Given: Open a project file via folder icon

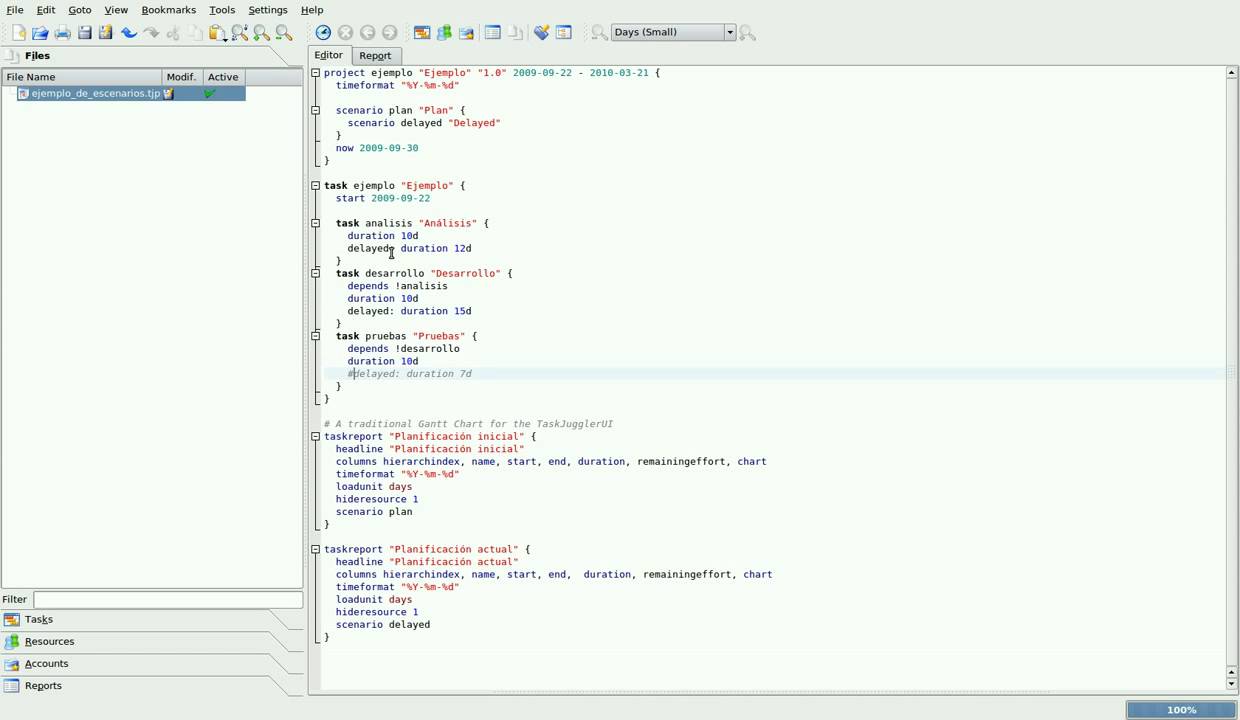Looking at the screenshot, I should (x=40, y=33).
